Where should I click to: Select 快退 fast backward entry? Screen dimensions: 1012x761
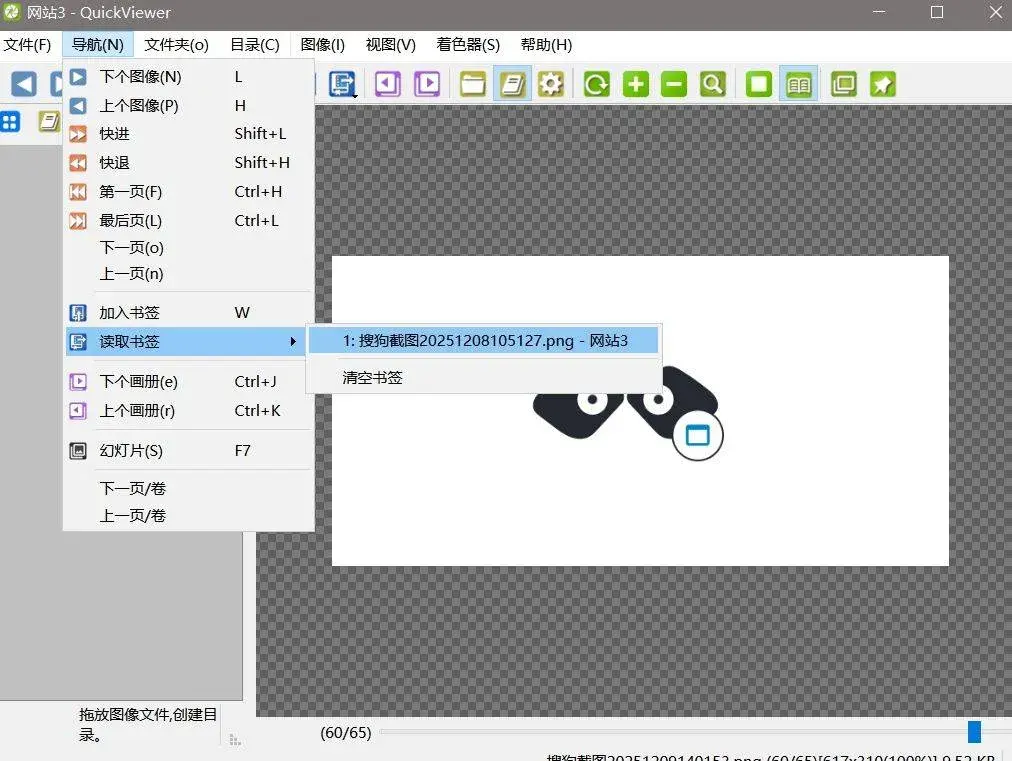pyautogui.click(x=188, y=163)
